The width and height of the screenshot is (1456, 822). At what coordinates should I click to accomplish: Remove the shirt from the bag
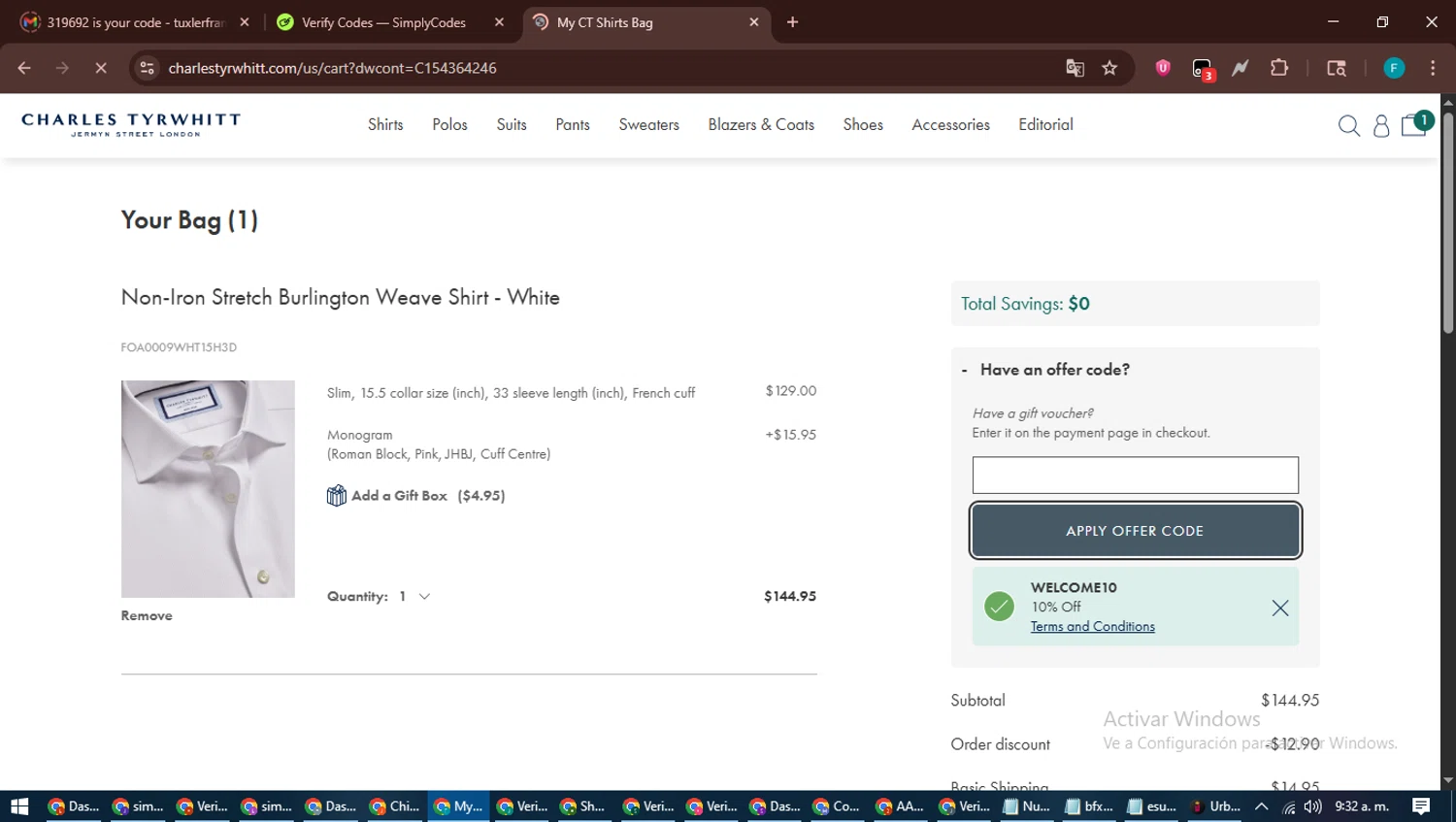[x=147, y=615]
